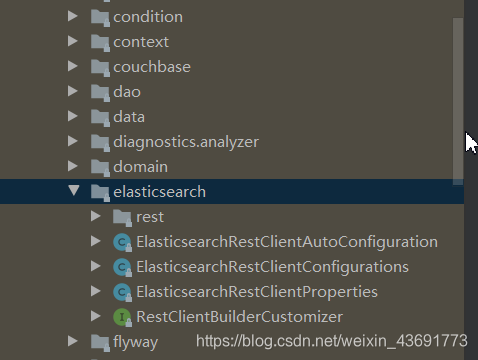Expand the domain package arrow

(x=73, y=166)
